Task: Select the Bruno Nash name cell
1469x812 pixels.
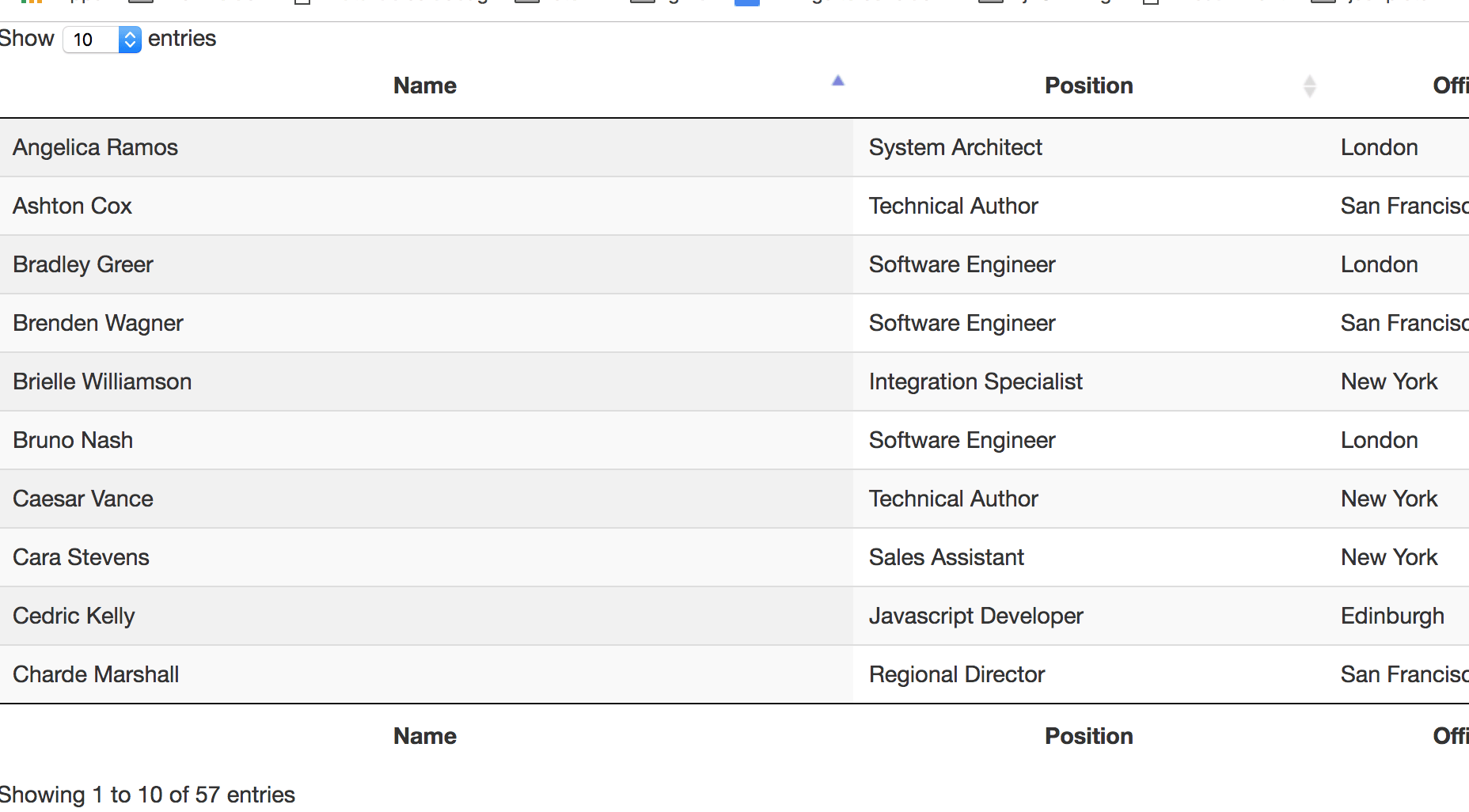Action: tap(73, 440)
